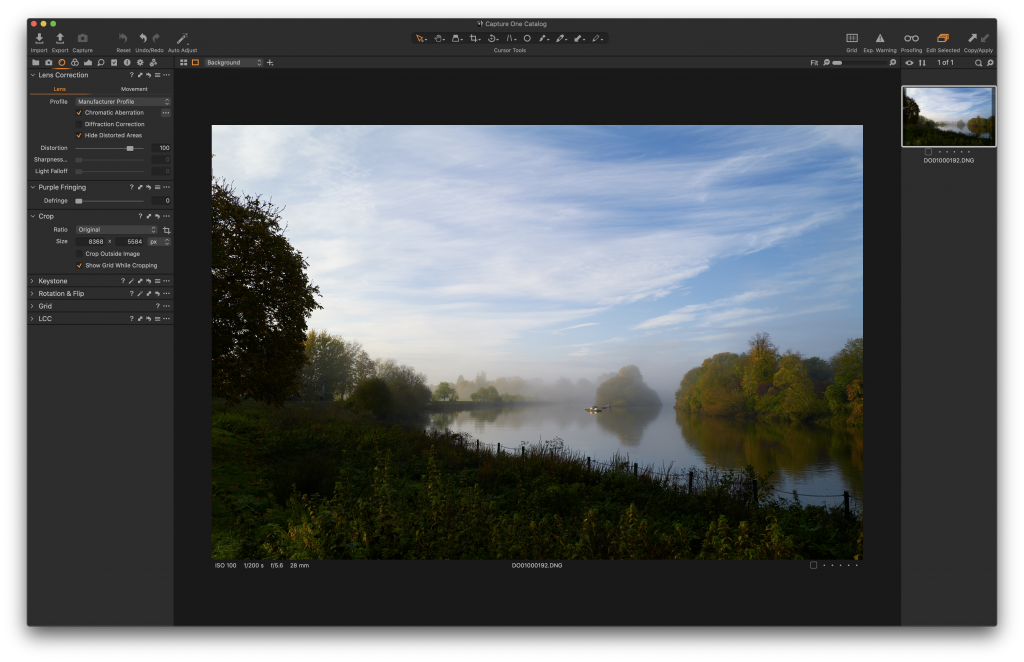Click the Undo arrow icon
The width and height of the screenshot is (1024, 662).
[143, 39]
